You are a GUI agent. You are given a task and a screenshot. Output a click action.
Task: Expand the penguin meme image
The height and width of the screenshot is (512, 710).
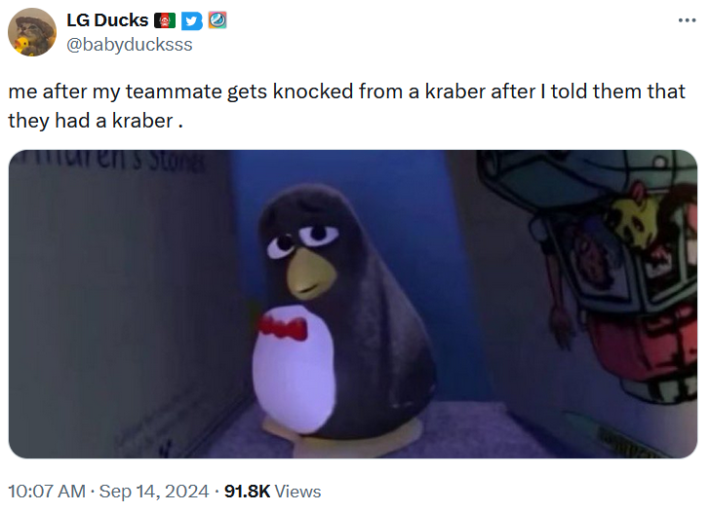[x=353, y=304]
